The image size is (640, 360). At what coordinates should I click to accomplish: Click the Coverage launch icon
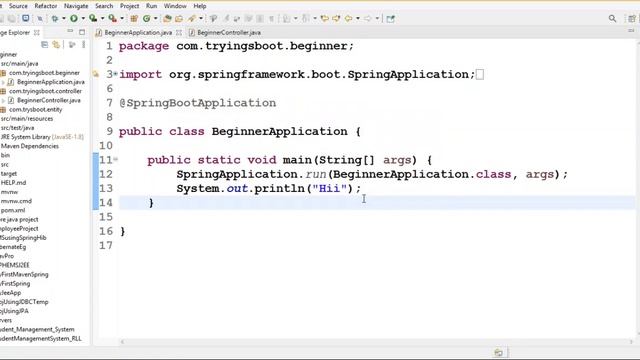(93, 18)
